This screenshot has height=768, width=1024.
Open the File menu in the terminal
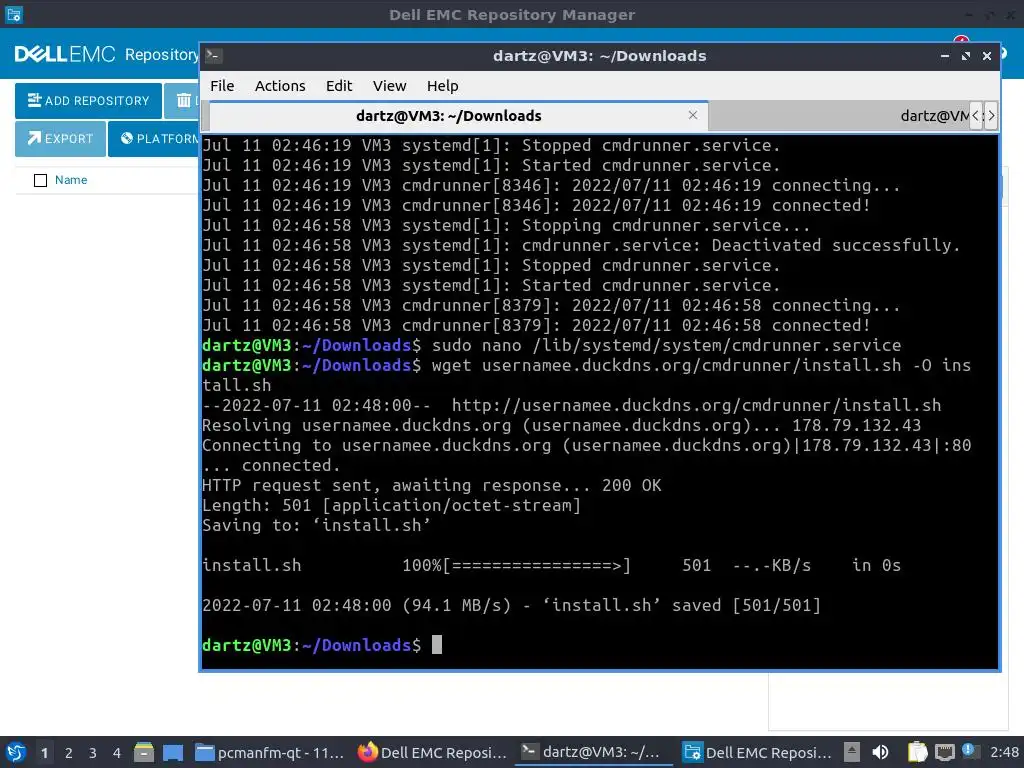(222, 86)
